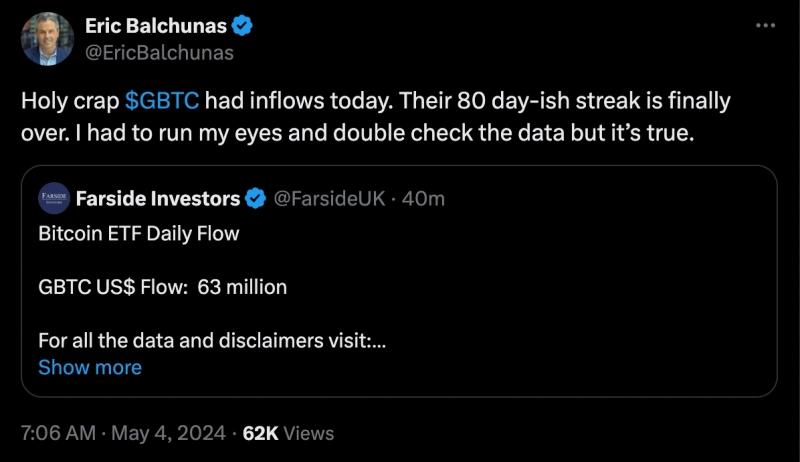Click the Farside Investors avatar logo
The width and height of the screenshot is (800, 462).
(x=53, y=198)
